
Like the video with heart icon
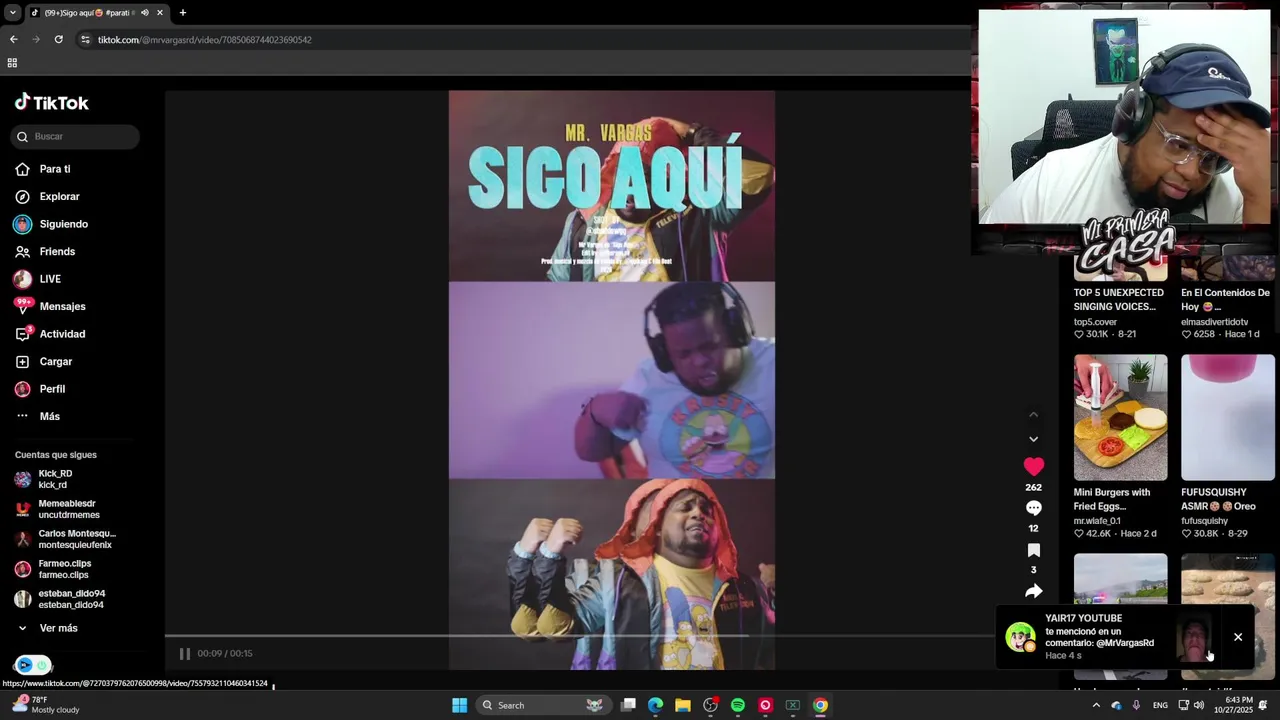click(1033, 466)
